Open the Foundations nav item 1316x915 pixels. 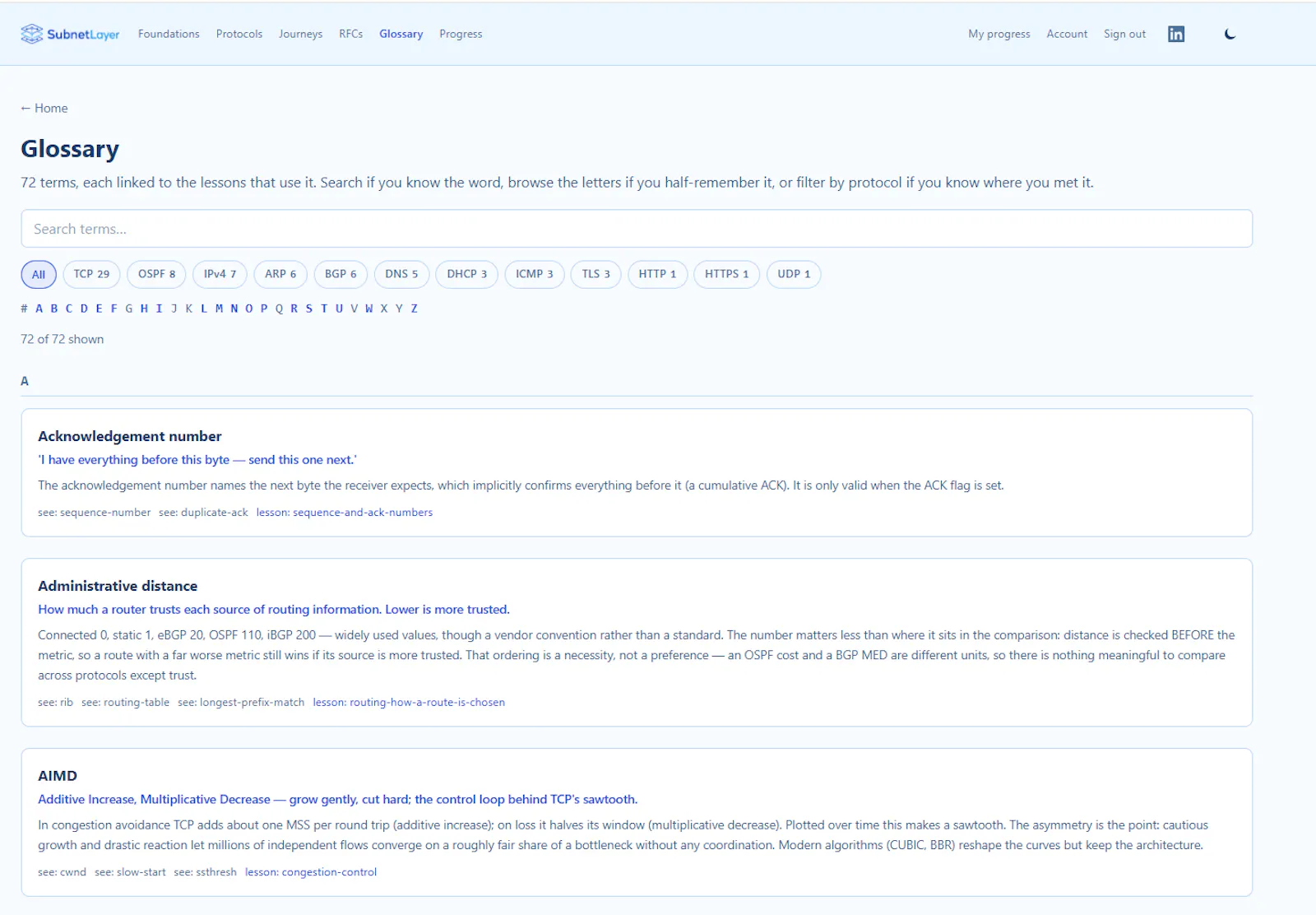point(169,34)
